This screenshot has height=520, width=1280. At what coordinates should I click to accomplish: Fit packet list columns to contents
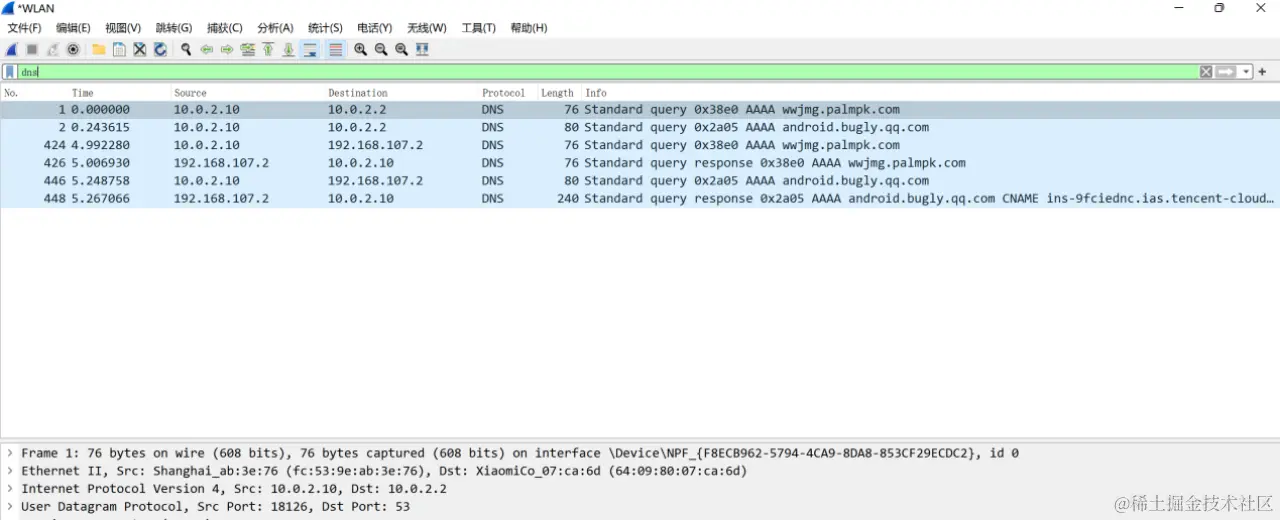pos(422,49)
